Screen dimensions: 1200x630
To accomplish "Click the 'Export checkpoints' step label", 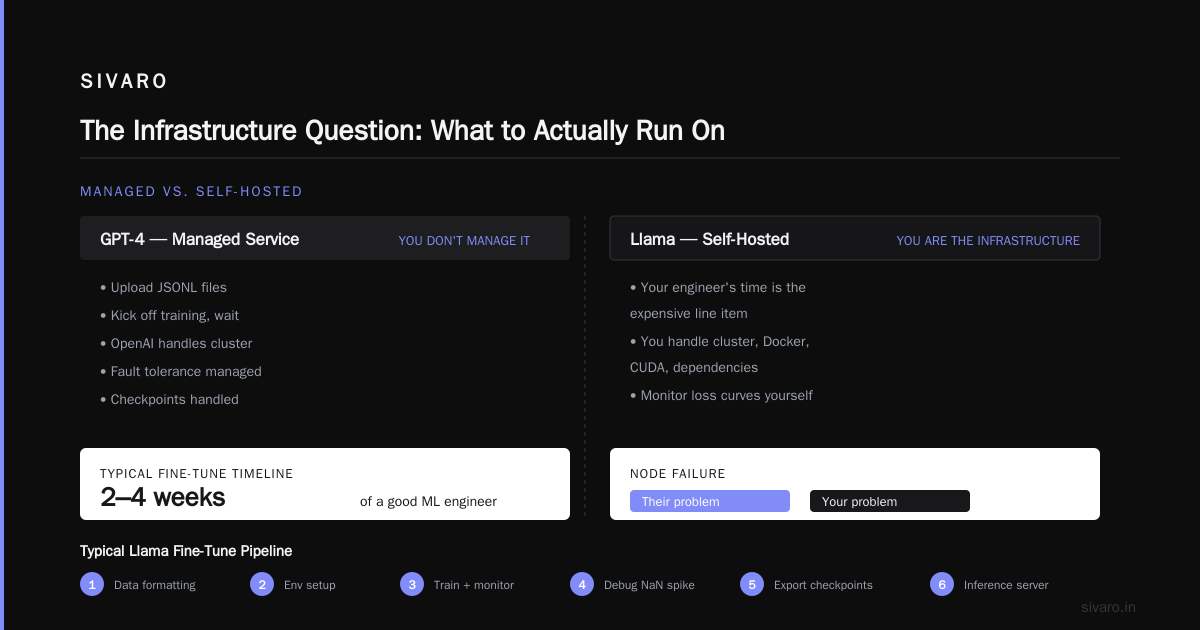I will click(823, 585).
